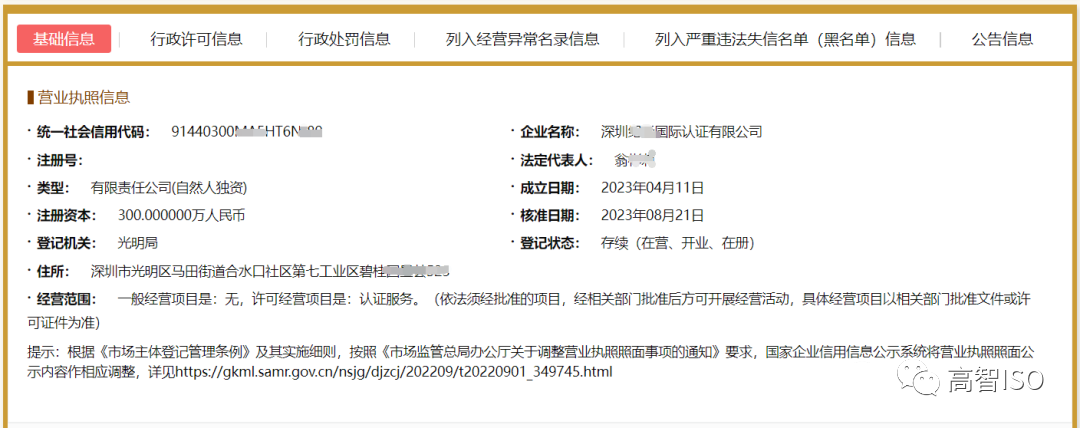Screen dimensions: 1080x428
Task: Click the 统一社会信用代码 value
Action: [247, 132]
